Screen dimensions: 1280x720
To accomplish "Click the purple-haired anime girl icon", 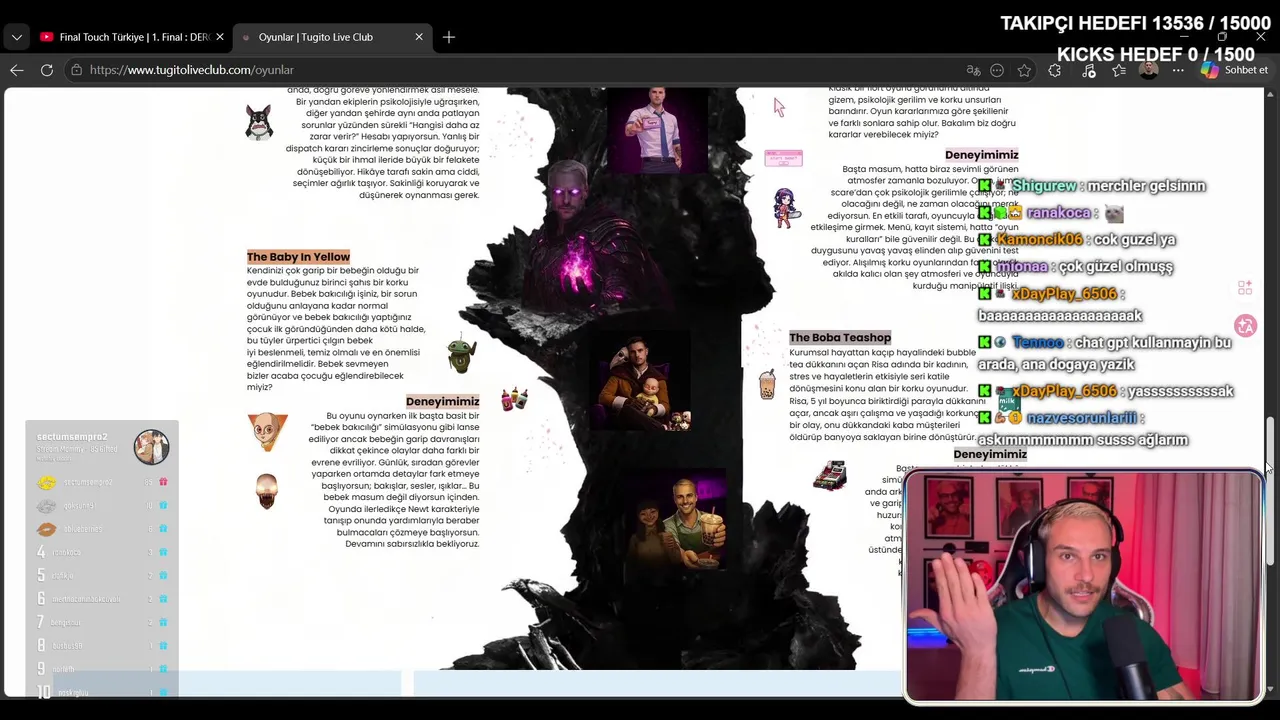I will pos(785,208).
